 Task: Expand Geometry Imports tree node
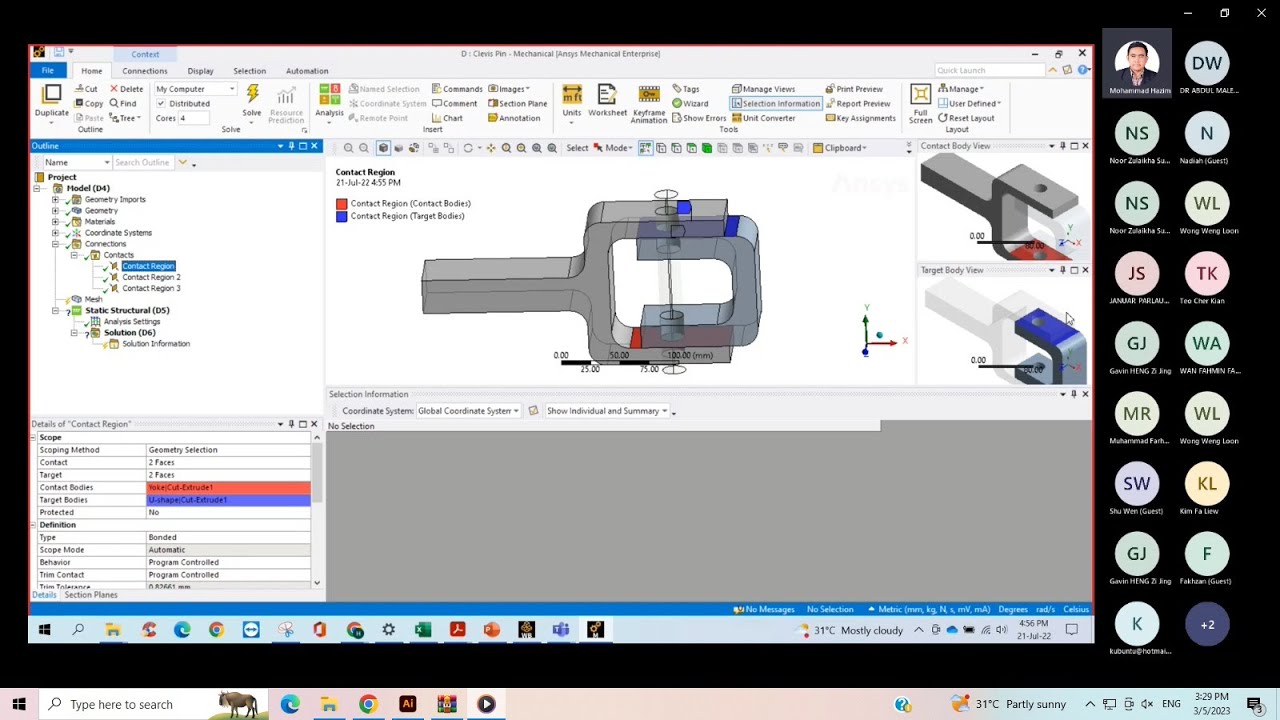(55, 200)
